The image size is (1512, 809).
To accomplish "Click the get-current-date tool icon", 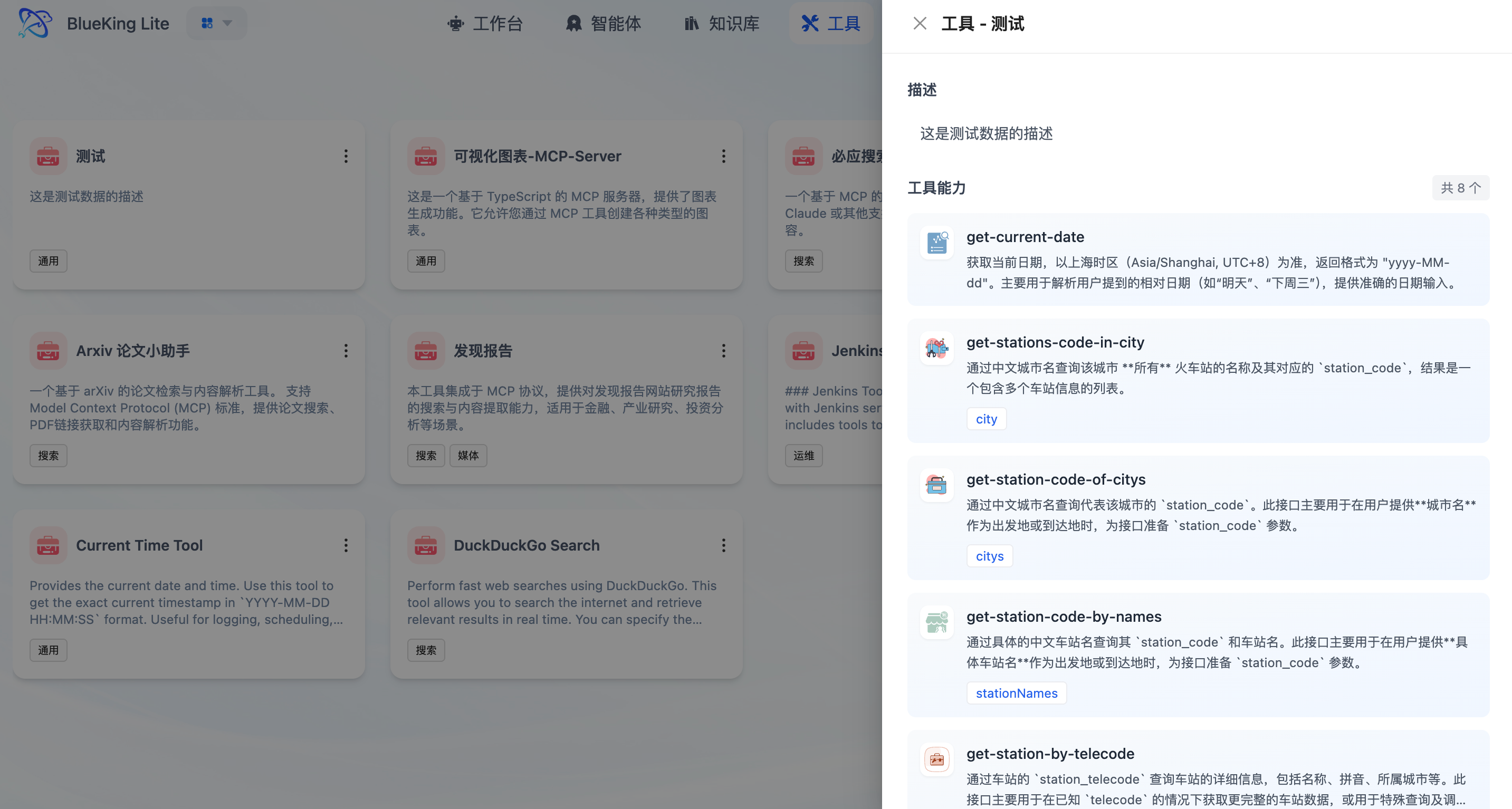I will pos(937,243).
